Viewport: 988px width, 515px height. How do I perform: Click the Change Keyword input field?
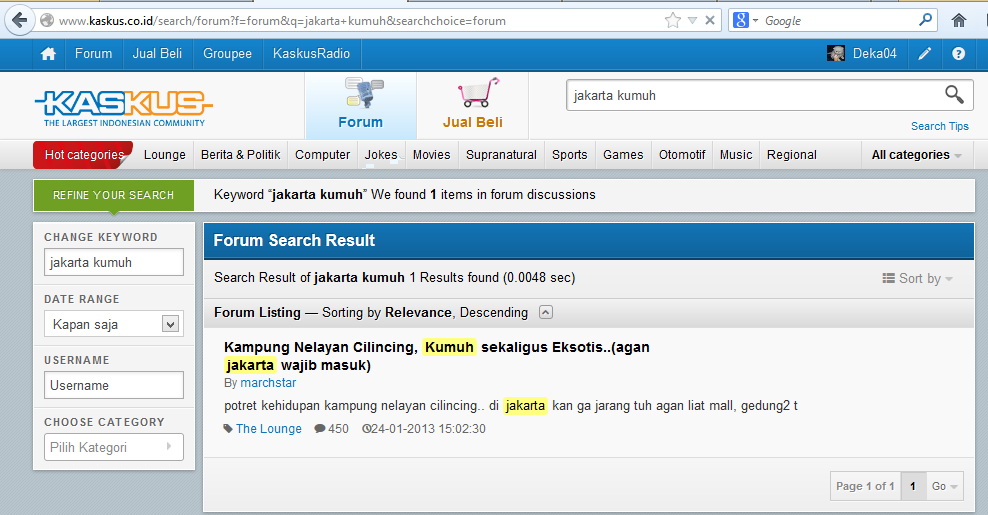(x=113, y=262)
